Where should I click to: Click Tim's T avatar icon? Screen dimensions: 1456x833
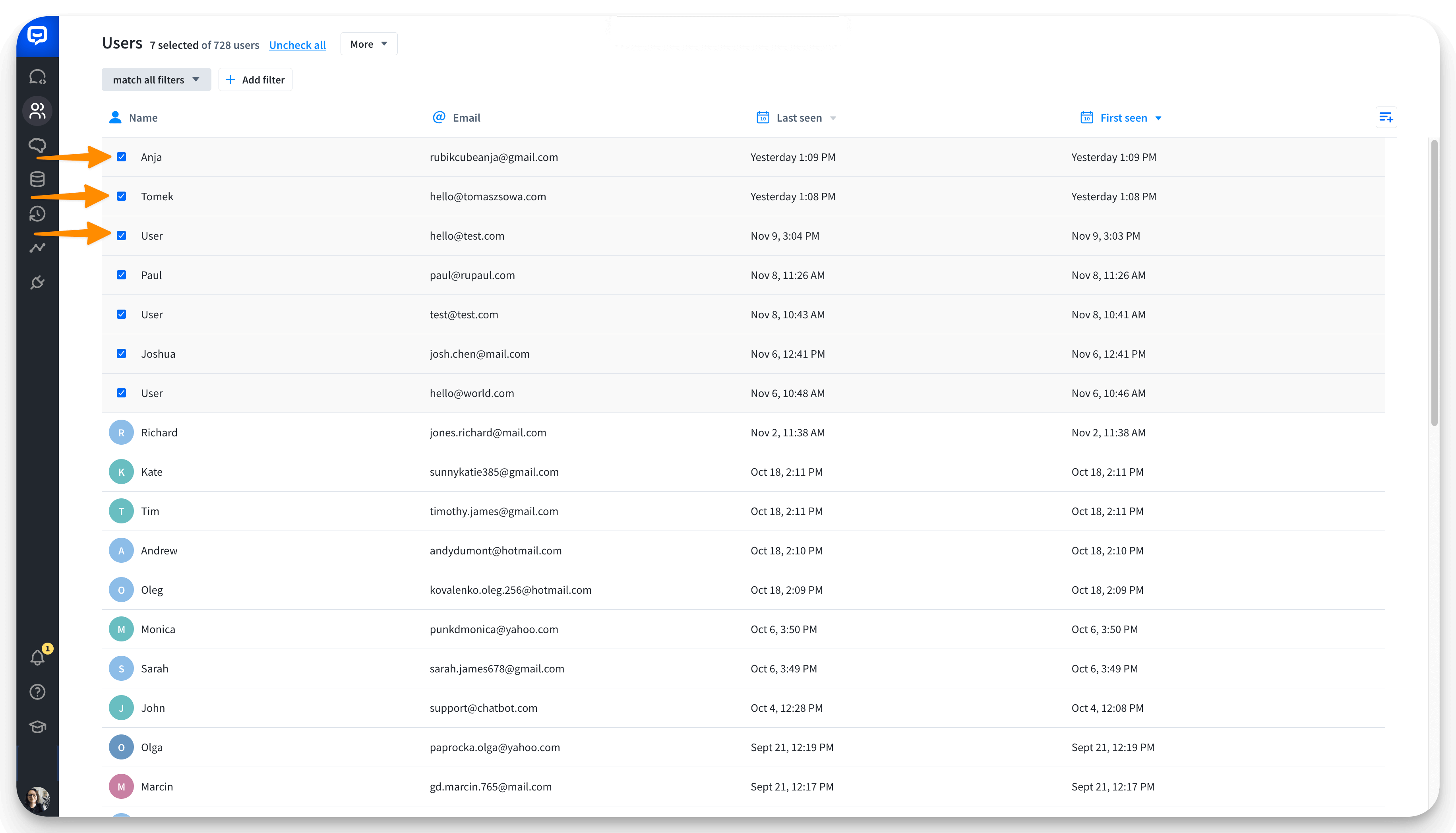click(x=121, y=511)
